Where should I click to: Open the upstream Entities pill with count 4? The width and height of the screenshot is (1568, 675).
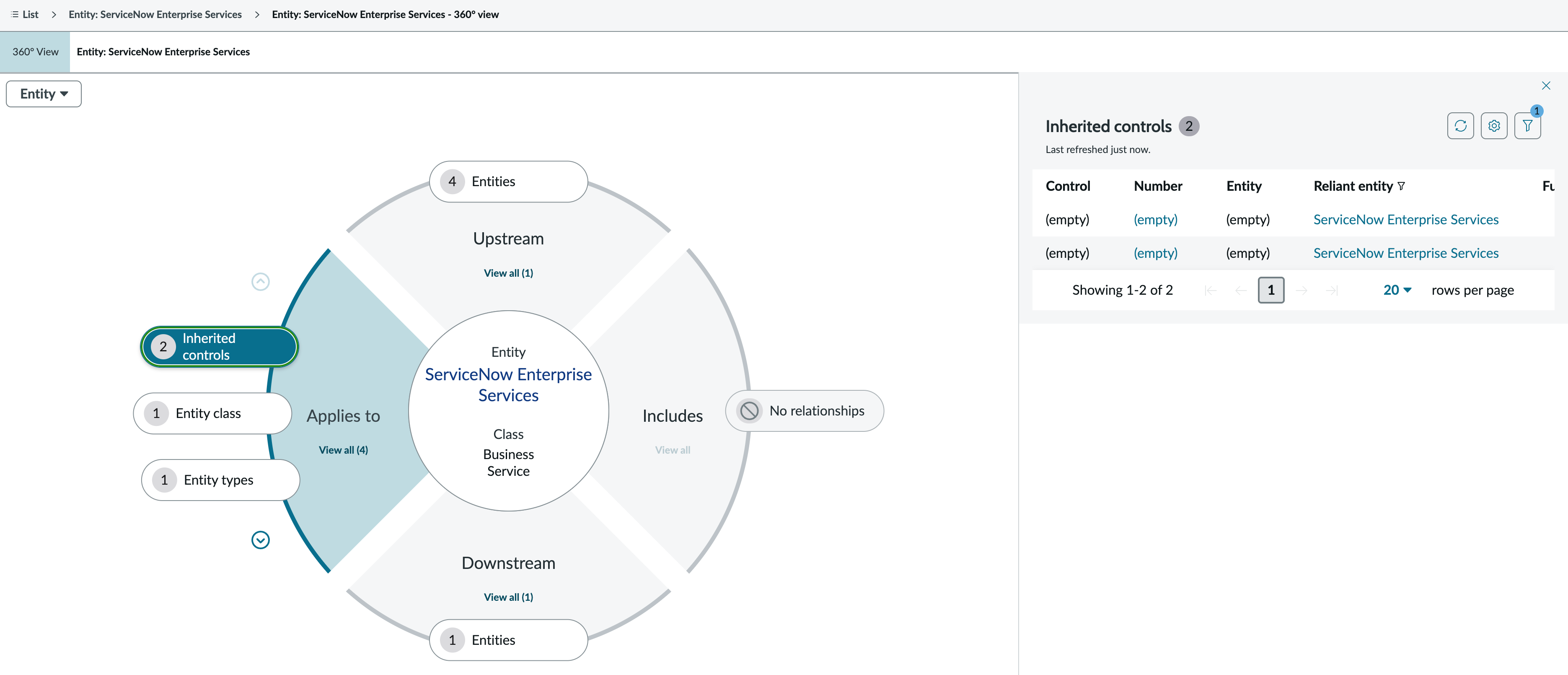click(508, 182)
